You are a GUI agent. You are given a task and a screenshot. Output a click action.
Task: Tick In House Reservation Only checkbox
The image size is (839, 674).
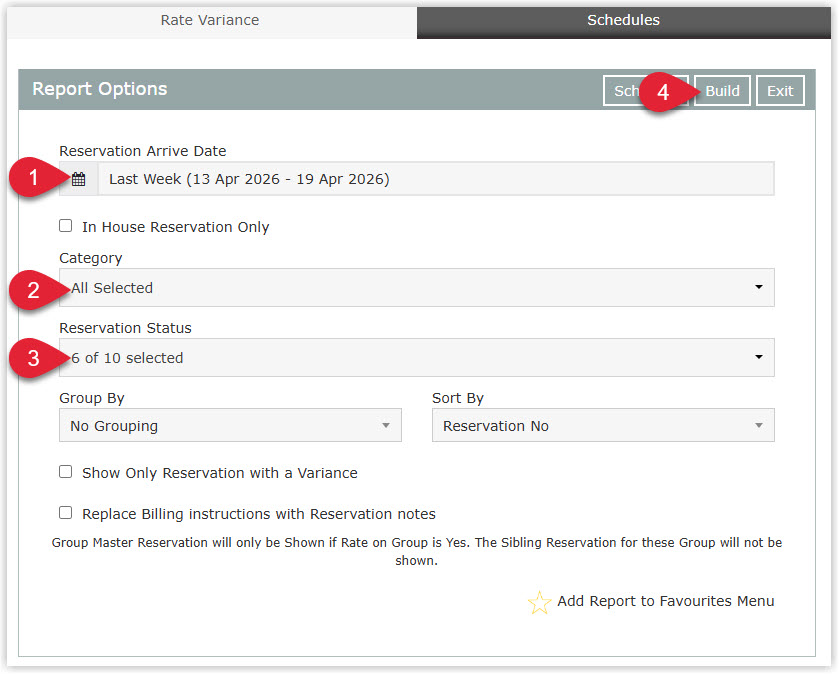66,226
